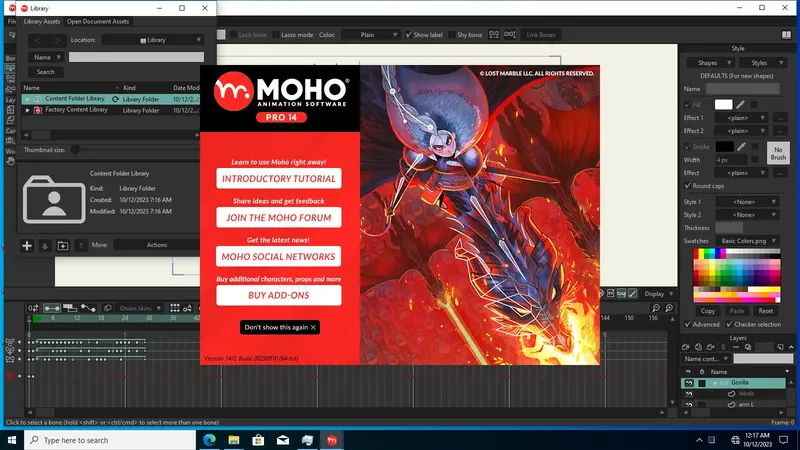This screenshot has width=800, height=450.
Task: Open File Explorer from the taskbar
Action: pyautogui.click(x=234, y=440)
